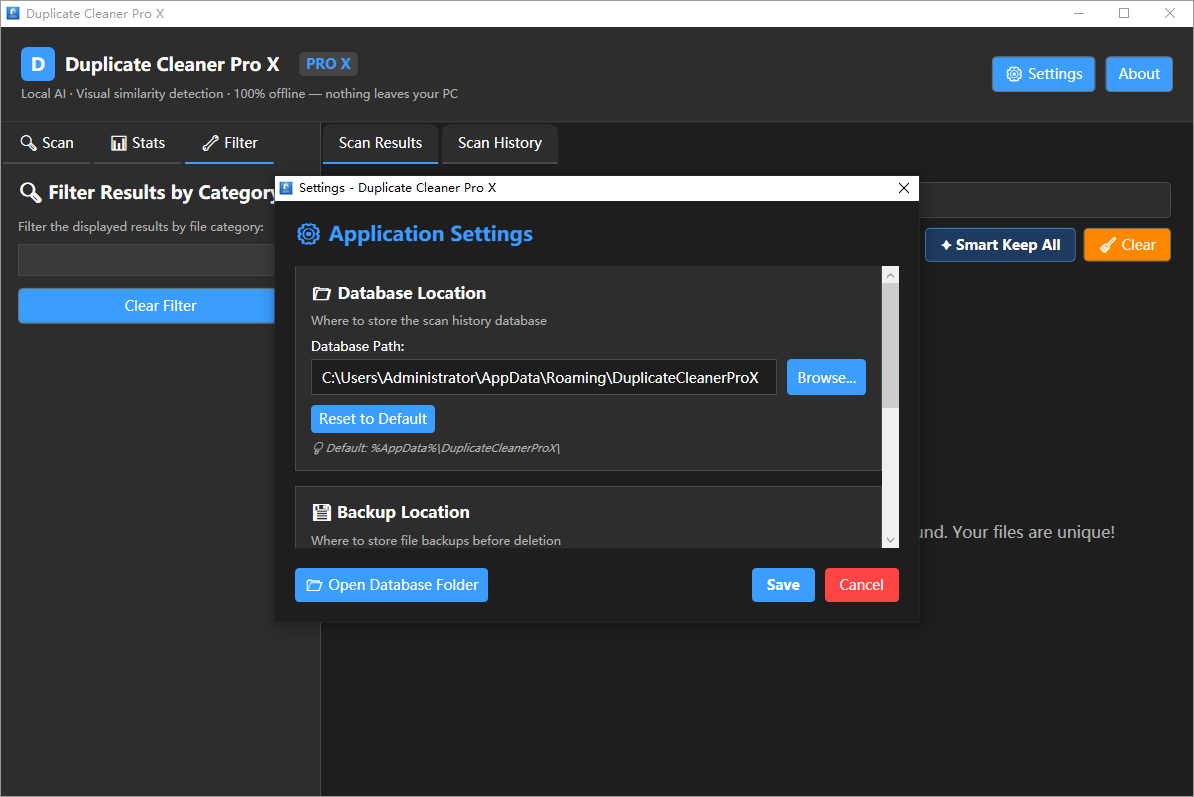Click Smart Keep All button

[x=1000, y=245]
